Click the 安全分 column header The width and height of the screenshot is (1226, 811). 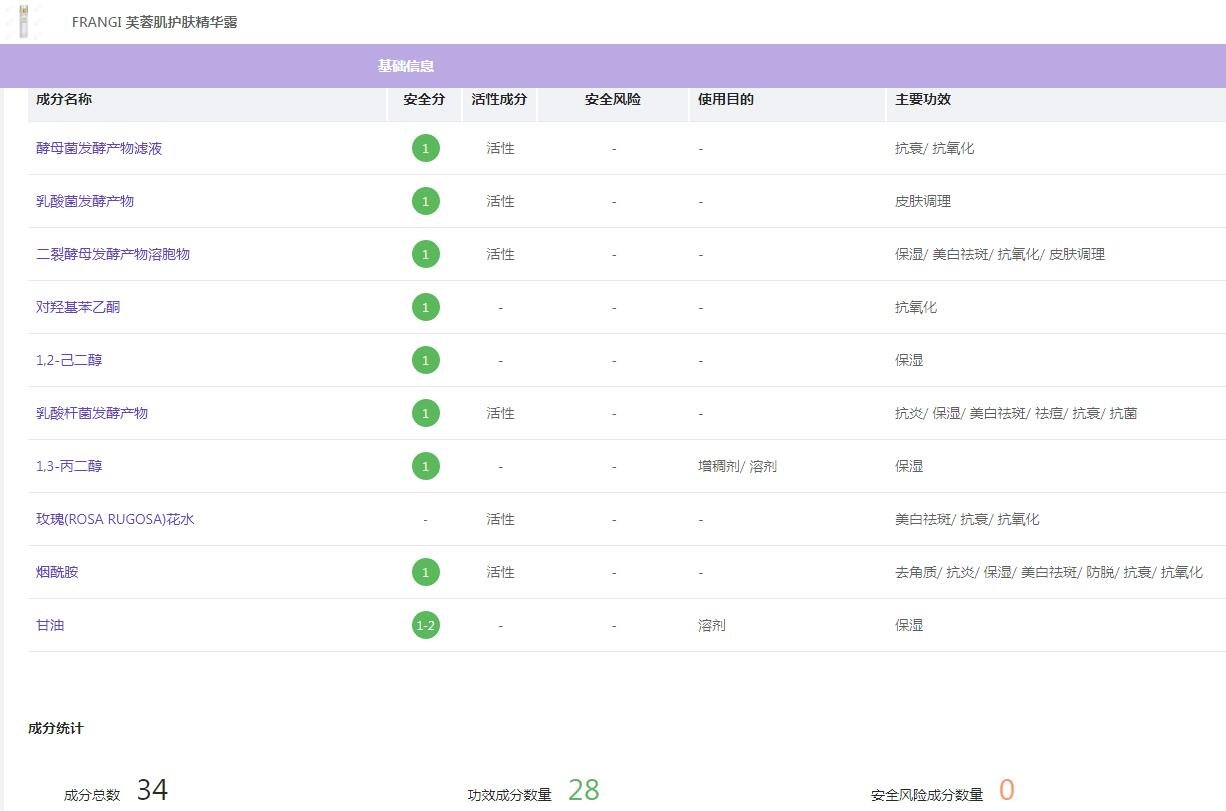point(424,99)
